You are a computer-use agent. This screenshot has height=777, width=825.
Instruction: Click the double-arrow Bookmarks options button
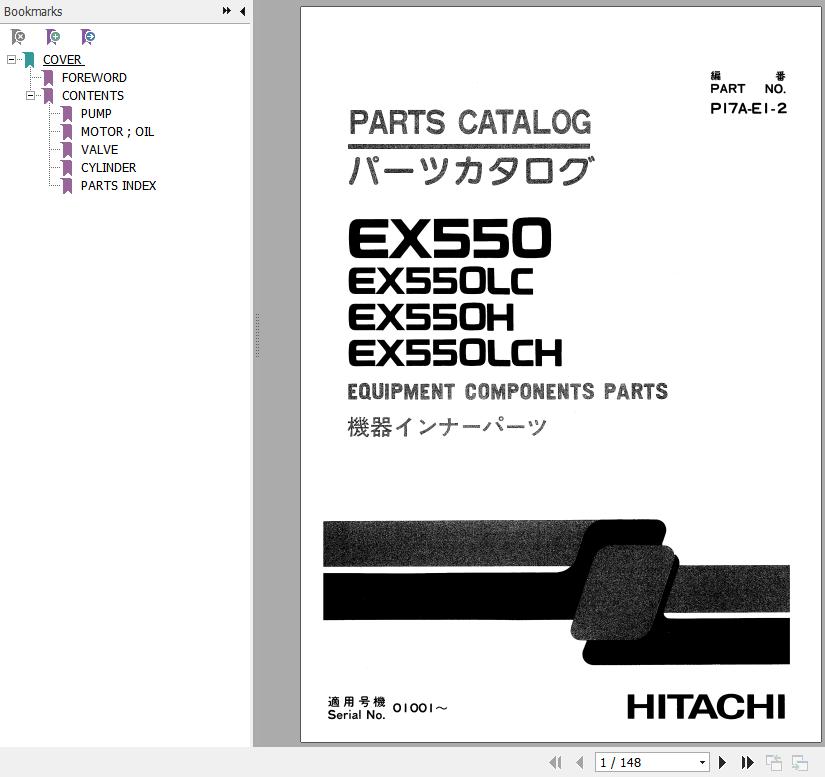(227, 11)
